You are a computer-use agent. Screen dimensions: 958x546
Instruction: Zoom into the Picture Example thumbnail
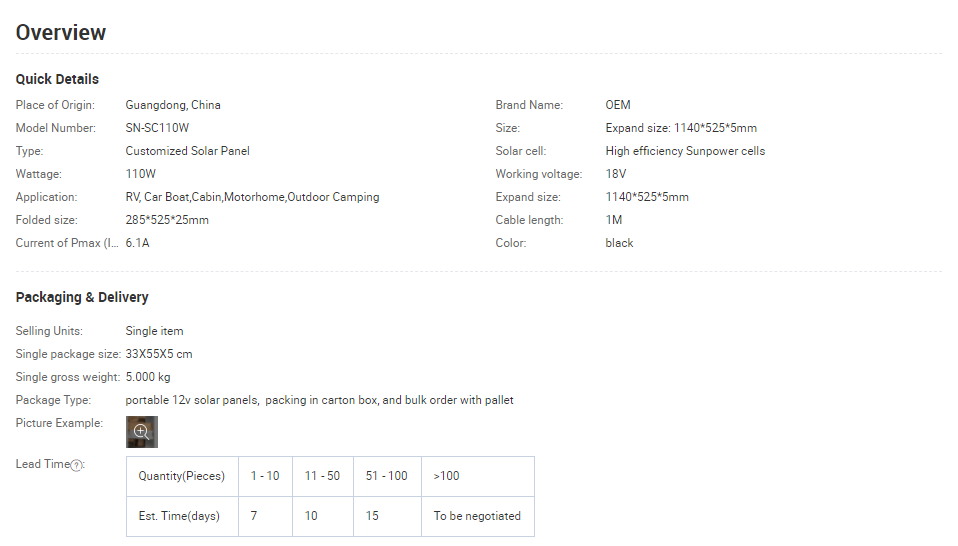[x=142, y=432]
